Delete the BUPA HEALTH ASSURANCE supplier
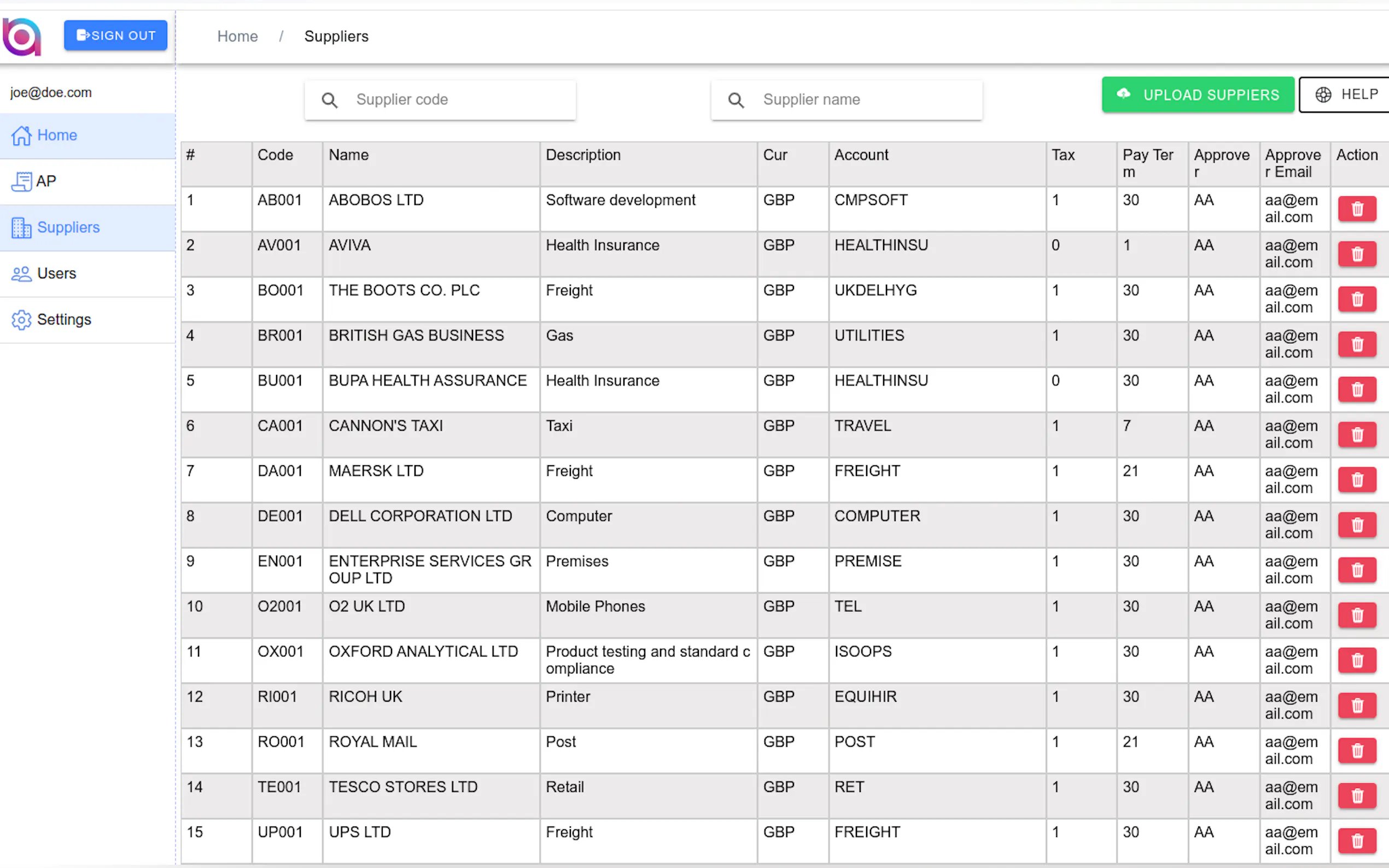The image size is (1389, 868). coord(1357,390)
